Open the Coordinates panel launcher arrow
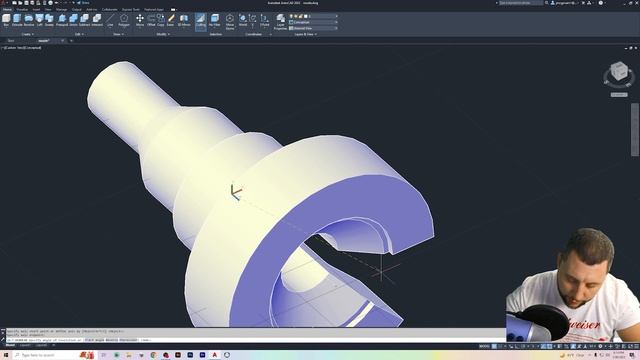Viewport: 640px width, 360px height. (x=270, y=35)
